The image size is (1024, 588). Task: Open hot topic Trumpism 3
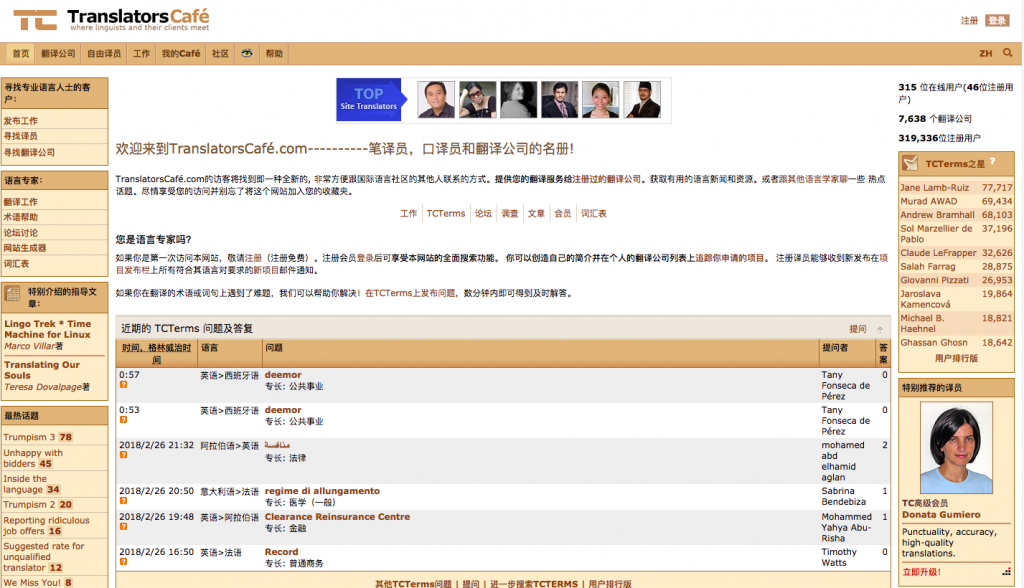click(29, 437)
